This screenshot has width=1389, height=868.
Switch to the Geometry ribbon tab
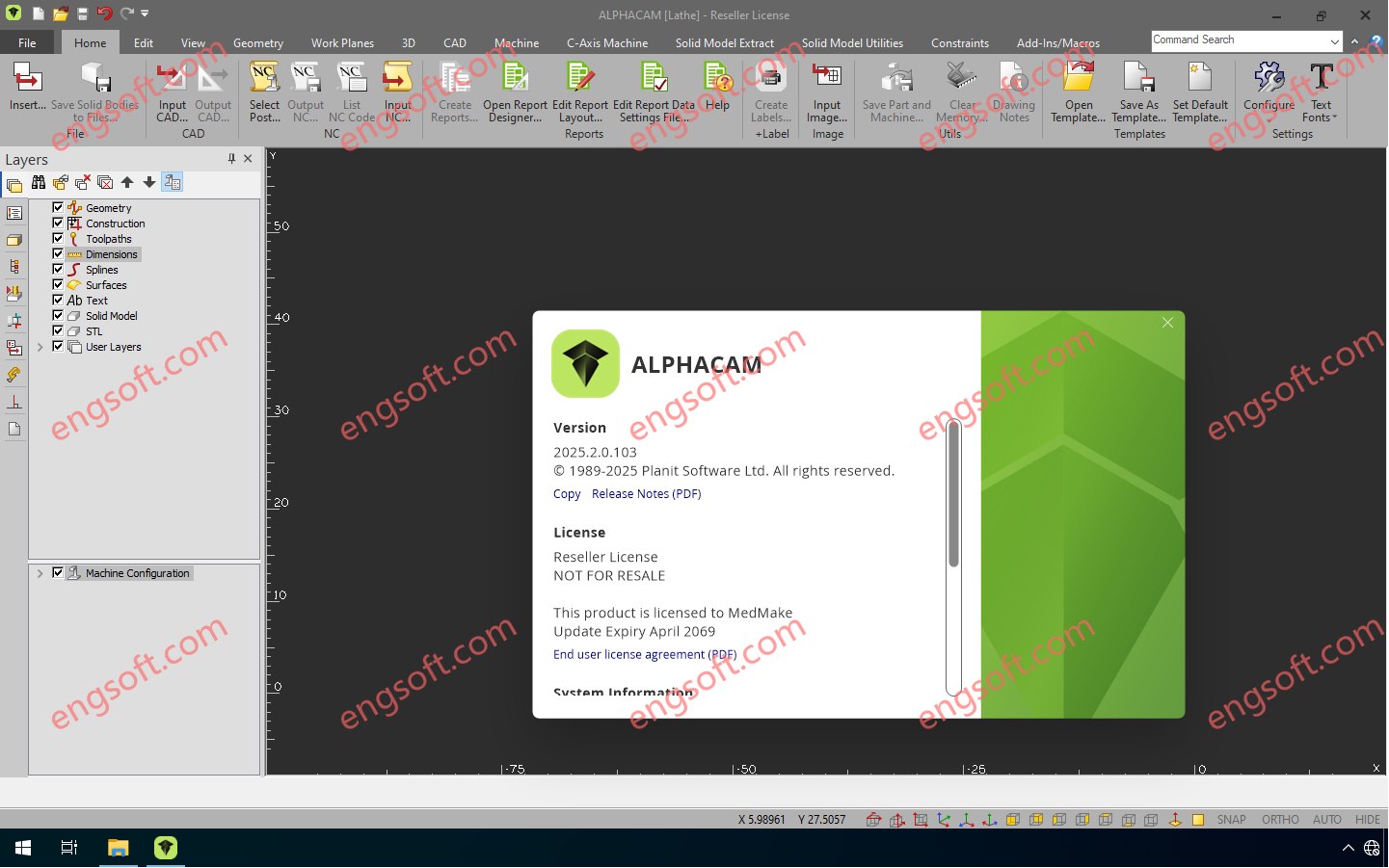tap(258, 42)
